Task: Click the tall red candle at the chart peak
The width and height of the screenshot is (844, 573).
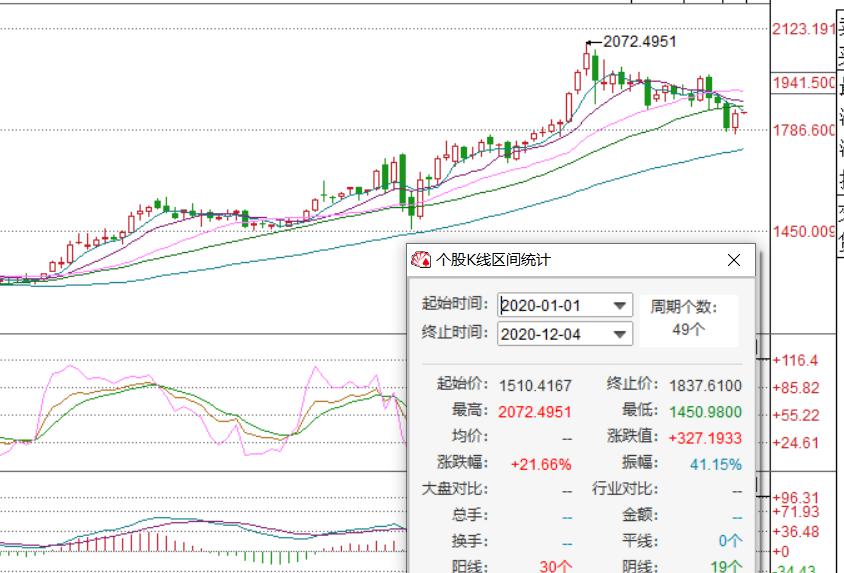Action: (x=587, y=59)
